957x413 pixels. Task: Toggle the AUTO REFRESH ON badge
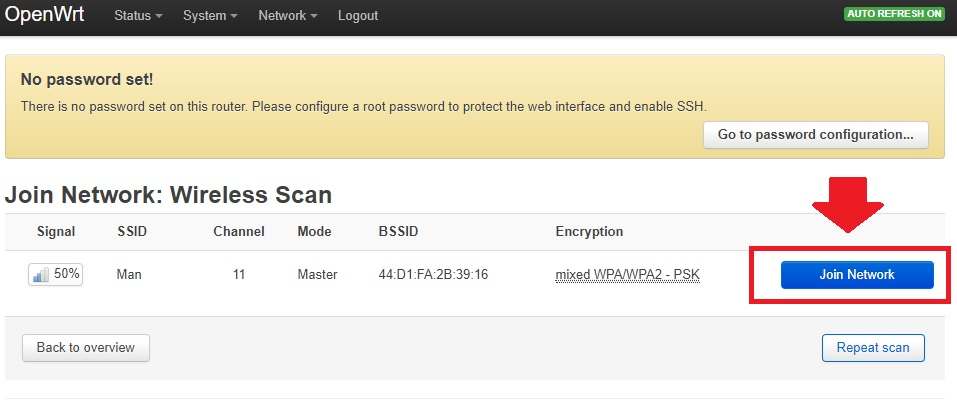click(x=894, y=14)
